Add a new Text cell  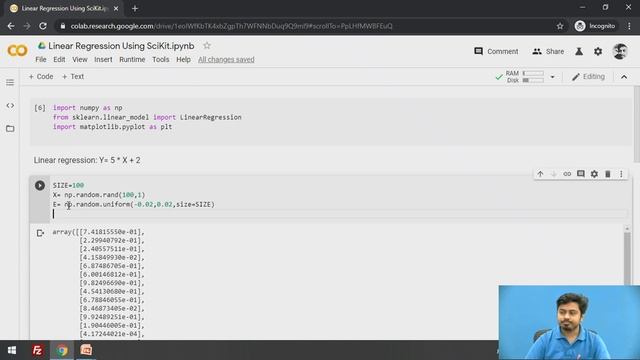pos(73,76)
